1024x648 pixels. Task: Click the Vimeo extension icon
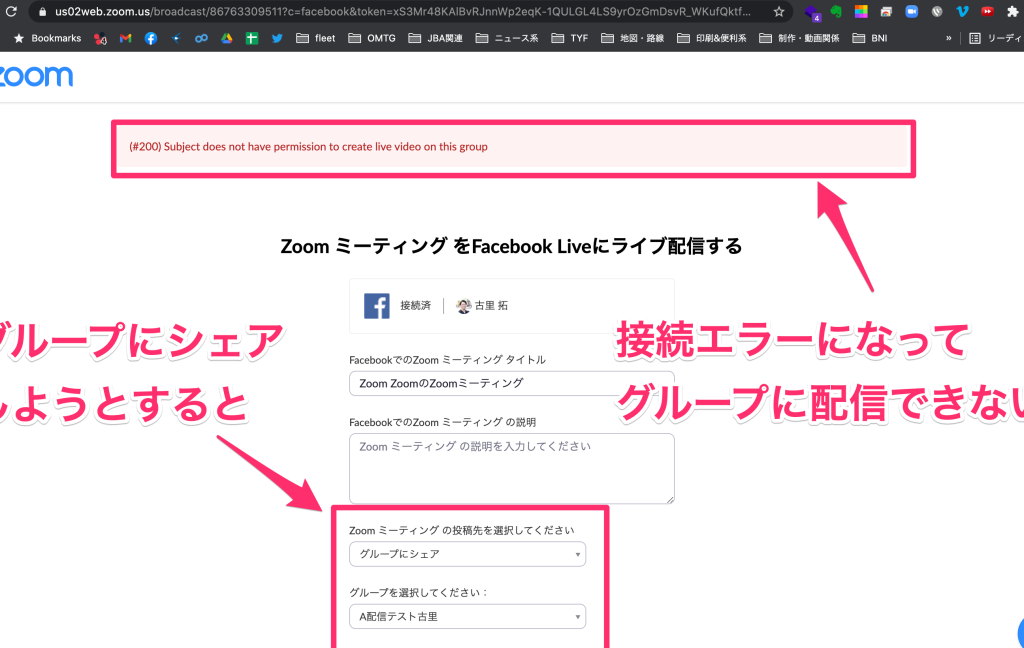point(962,12)
